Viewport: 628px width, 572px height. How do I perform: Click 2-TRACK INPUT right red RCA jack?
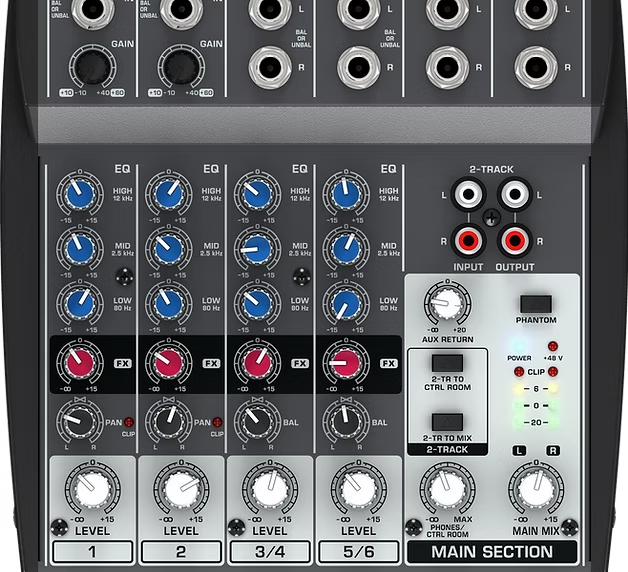click(468, 241)
